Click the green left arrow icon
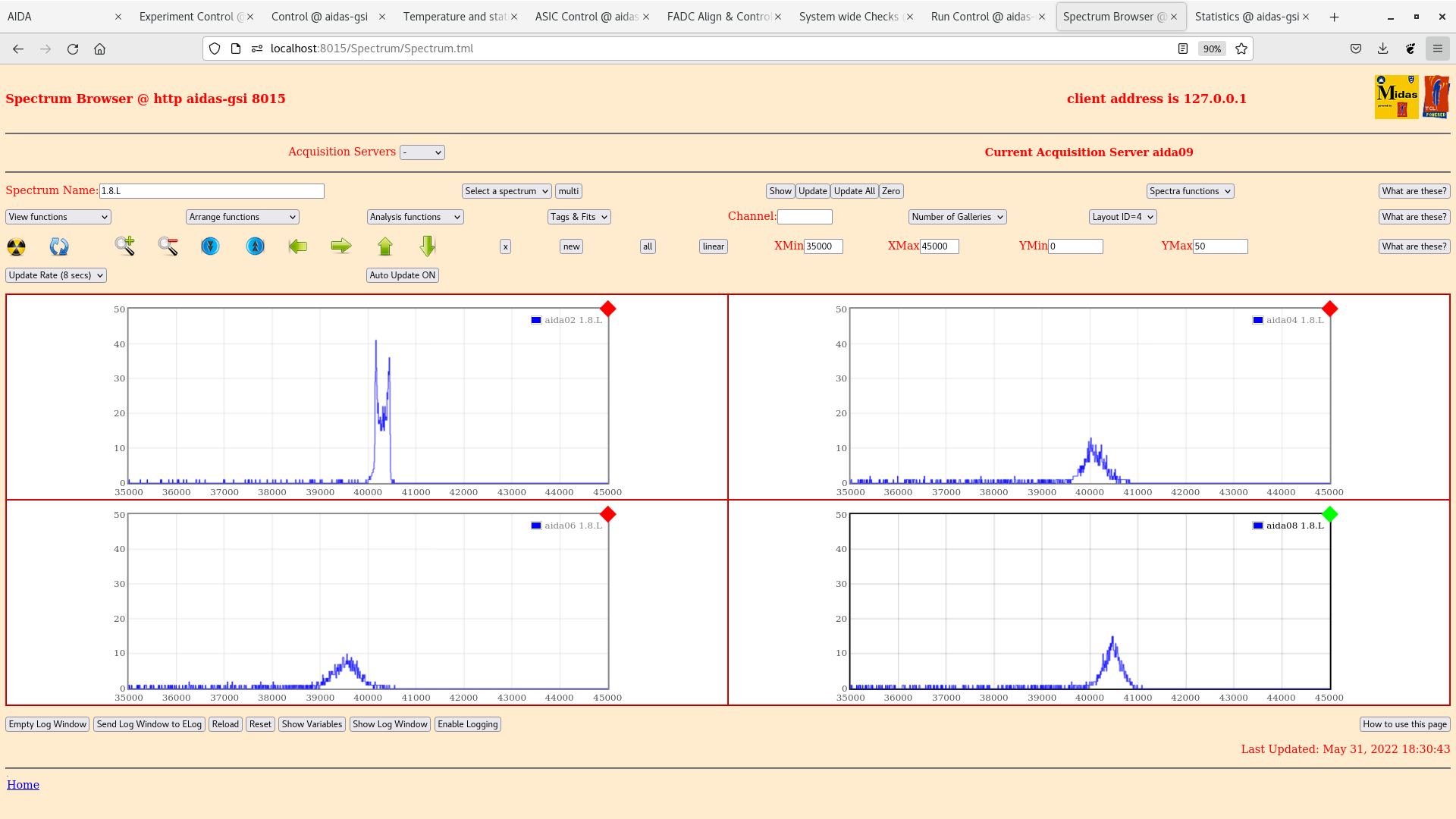The height and width of the screenshot is (819, 1456). click(298, 246)
